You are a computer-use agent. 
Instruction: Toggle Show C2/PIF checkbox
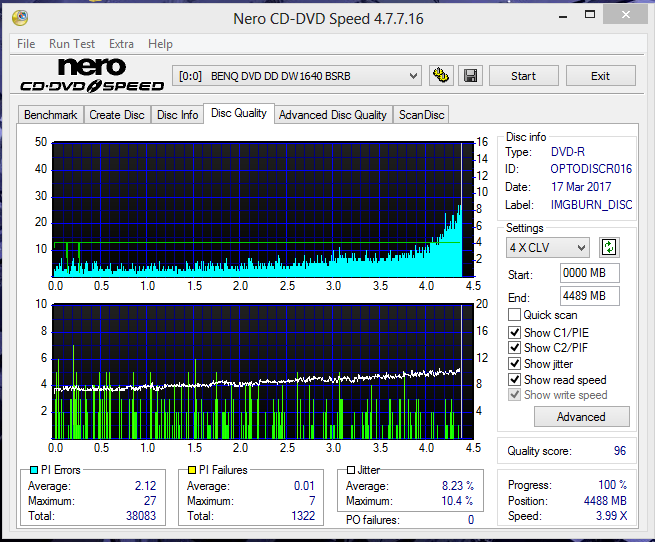click(x=514, y=348)
